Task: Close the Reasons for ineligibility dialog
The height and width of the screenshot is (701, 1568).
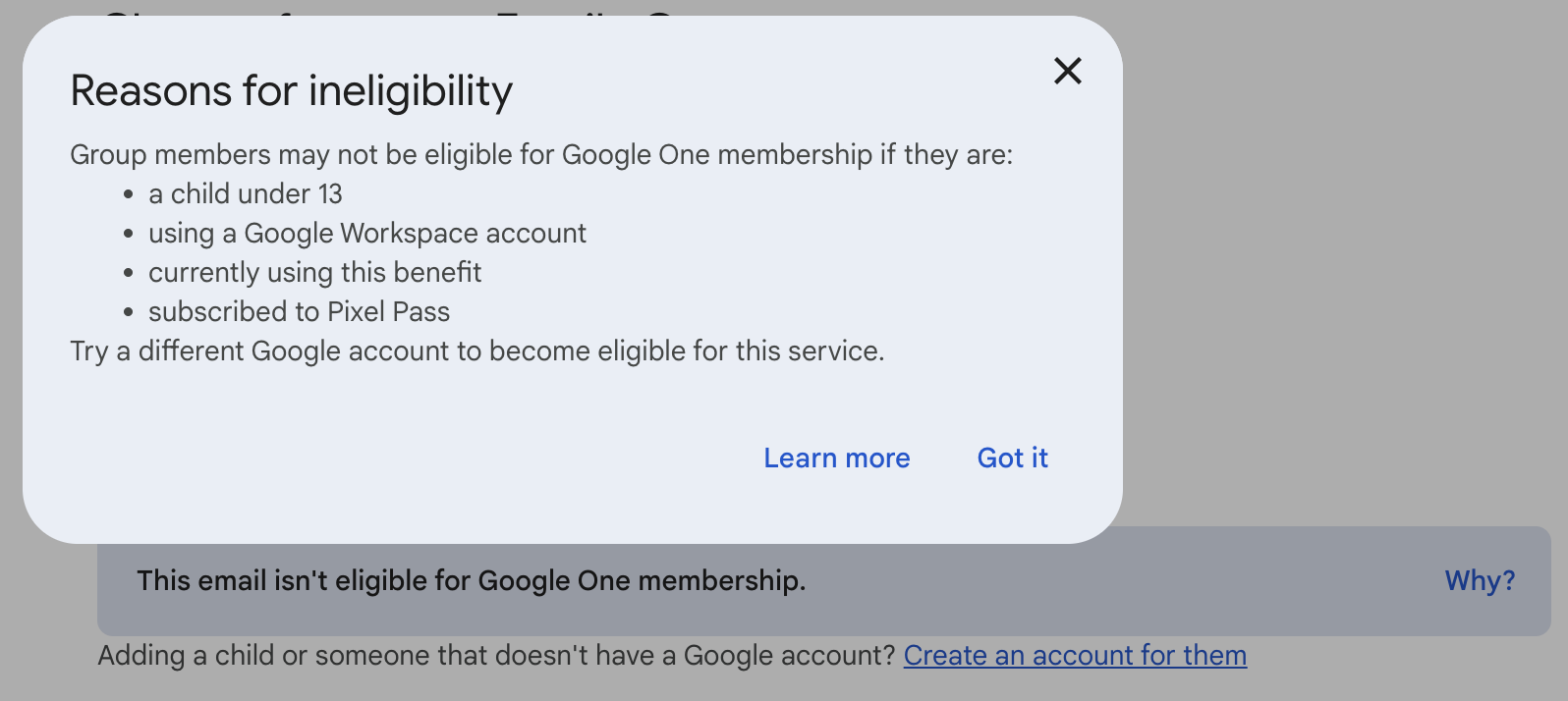Action: (x=1067, y=71)
